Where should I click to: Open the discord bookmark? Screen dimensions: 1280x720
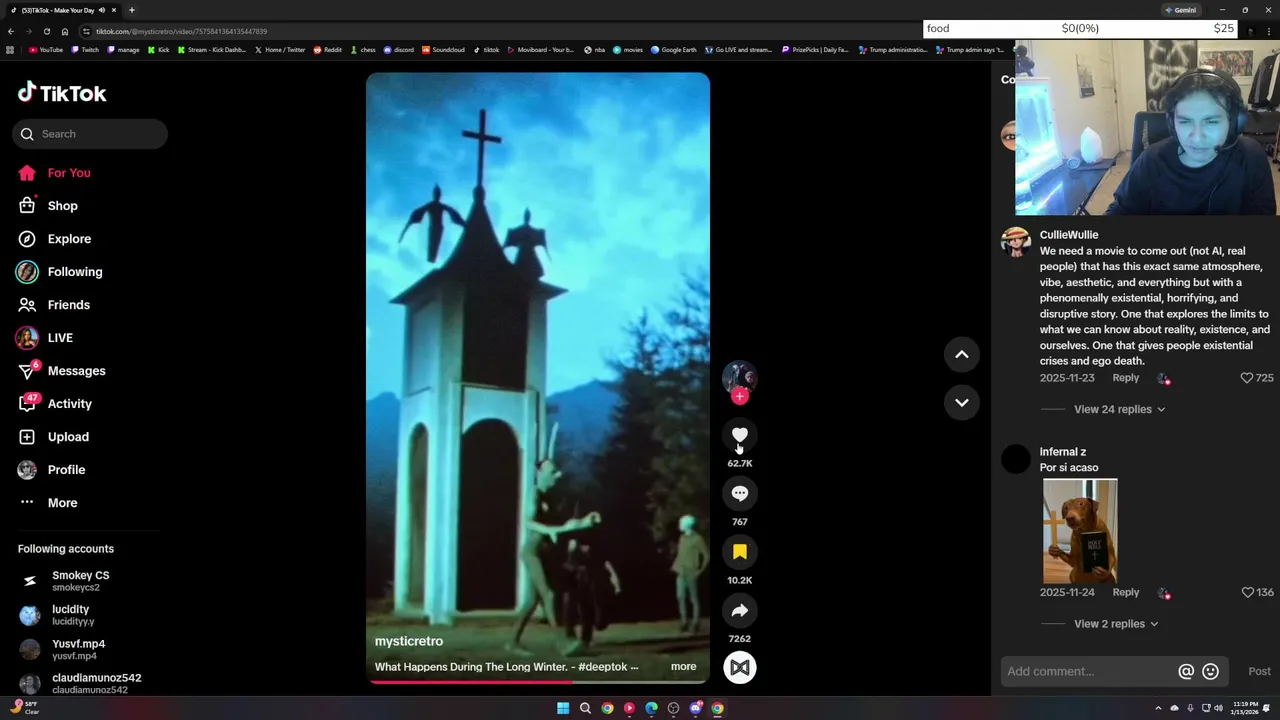point(398,50)
